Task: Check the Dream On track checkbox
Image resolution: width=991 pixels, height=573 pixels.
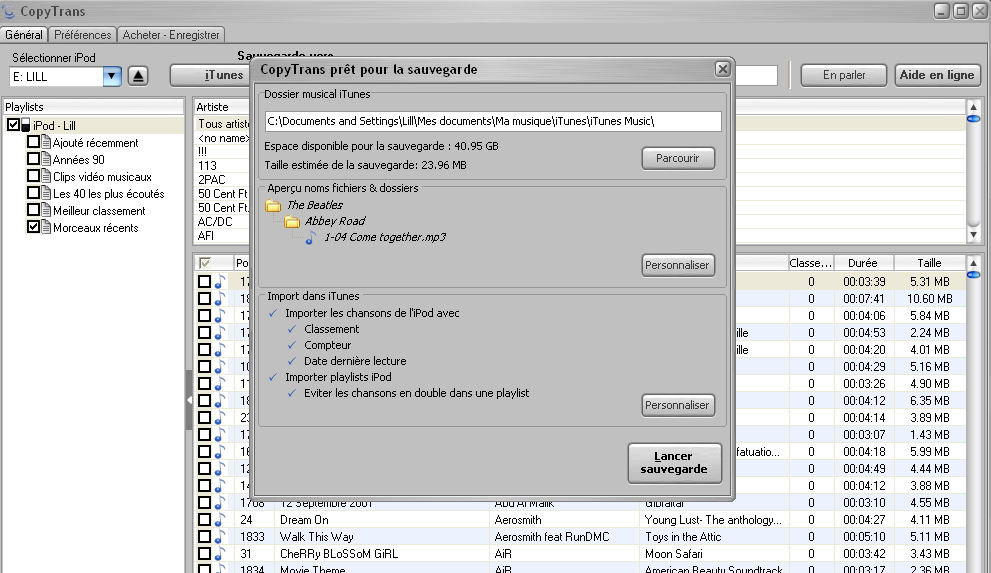Action: (204, 520)
